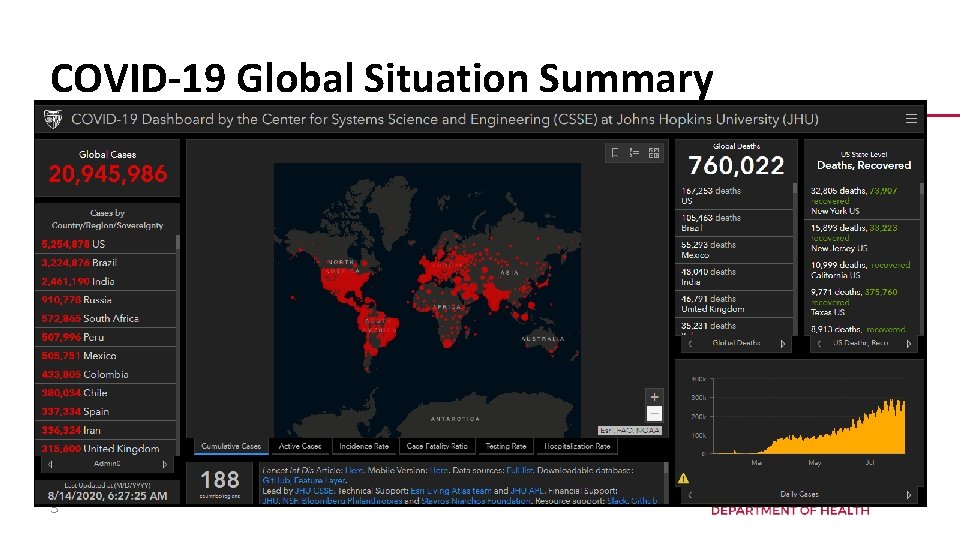
Task: Zoom in the map with plus button
Action: click(654, 397)
